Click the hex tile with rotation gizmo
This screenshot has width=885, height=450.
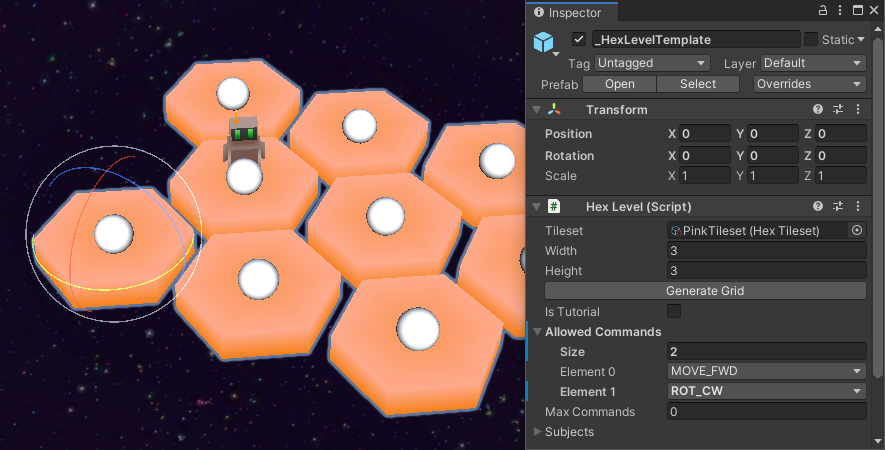pyautogui.click(x=112, y=247)
